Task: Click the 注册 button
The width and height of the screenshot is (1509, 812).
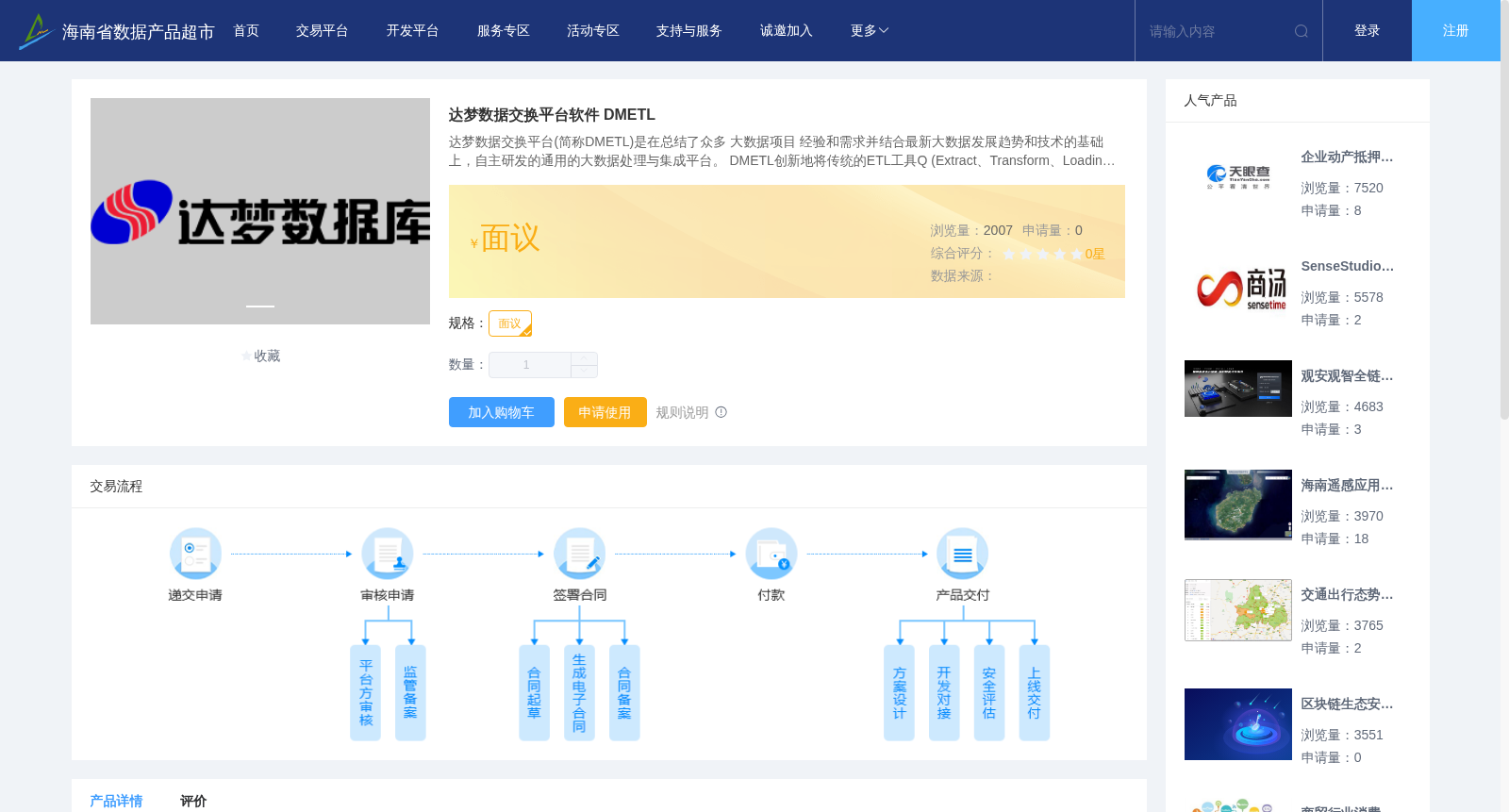Action: click(1456, 31)
